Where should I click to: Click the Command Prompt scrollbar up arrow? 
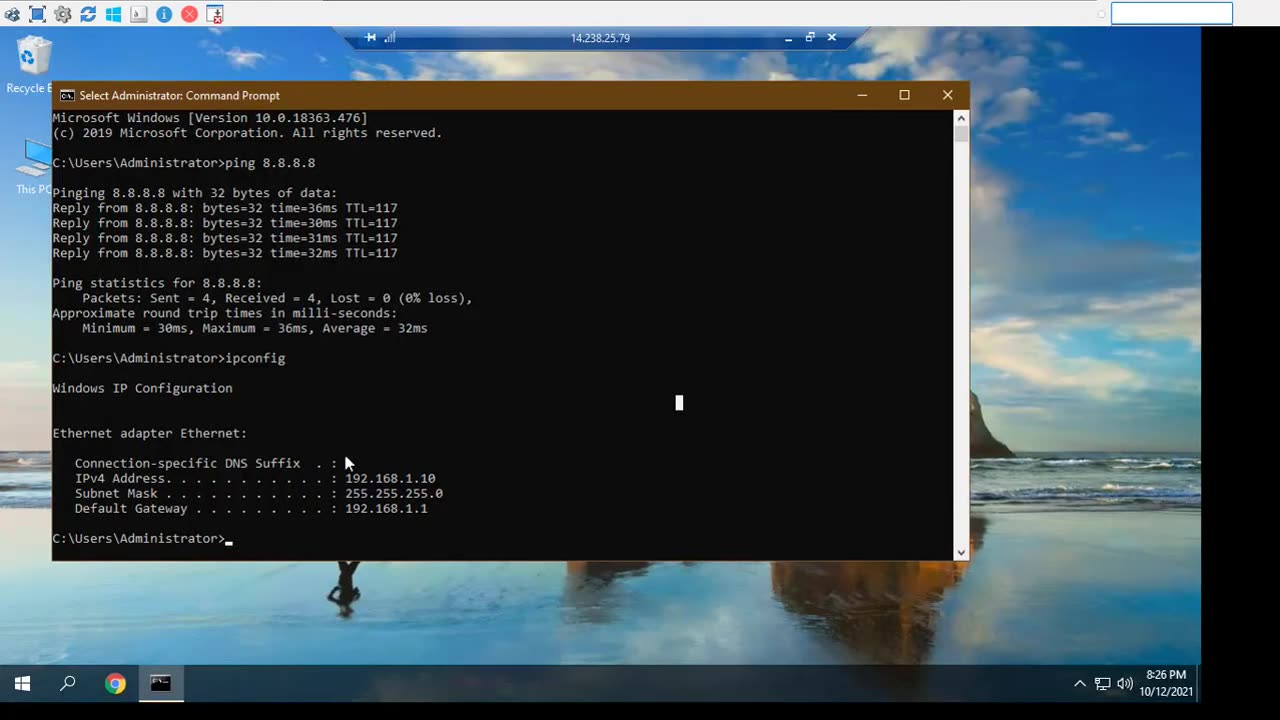961,117
